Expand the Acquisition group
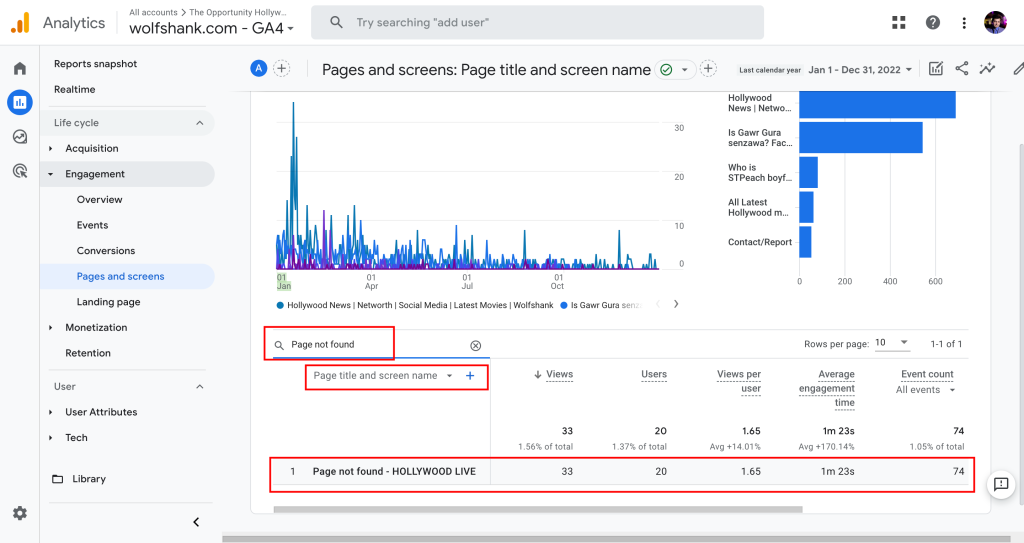 (51, 149)
